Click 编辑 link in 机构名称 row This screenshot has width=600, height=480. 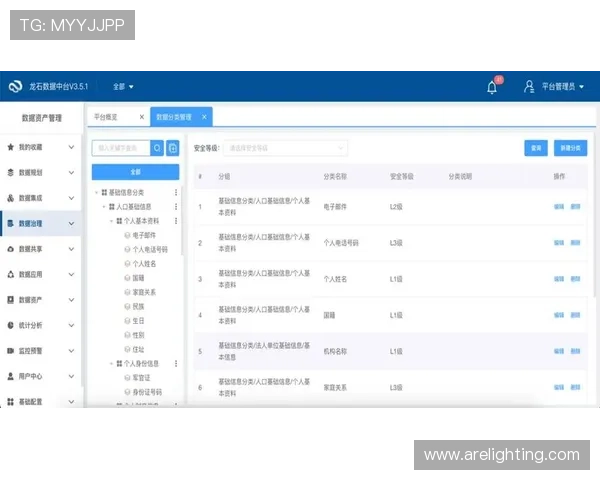(x=559, y=351)
